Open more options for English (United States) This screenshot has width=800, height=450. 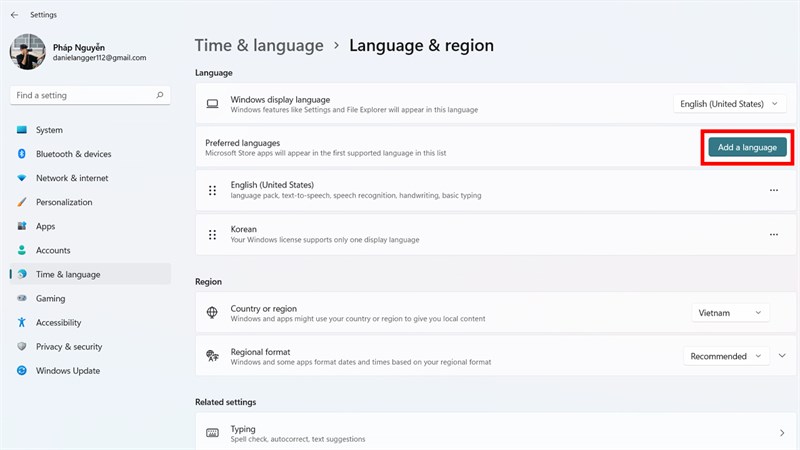click(x=773, y=190)
